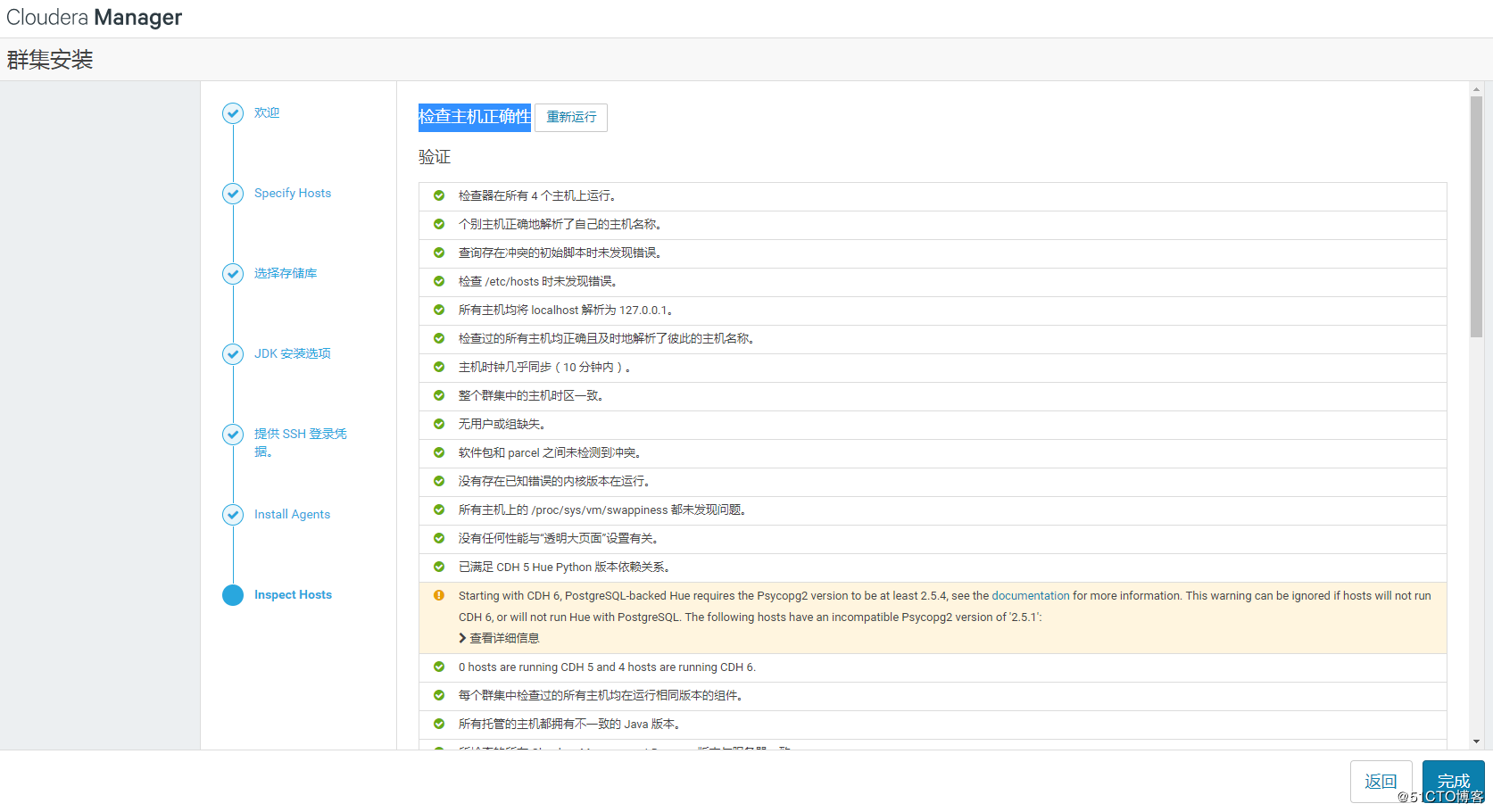
Task: Click the vertical scrollbar thumb
Action: 1476,216
